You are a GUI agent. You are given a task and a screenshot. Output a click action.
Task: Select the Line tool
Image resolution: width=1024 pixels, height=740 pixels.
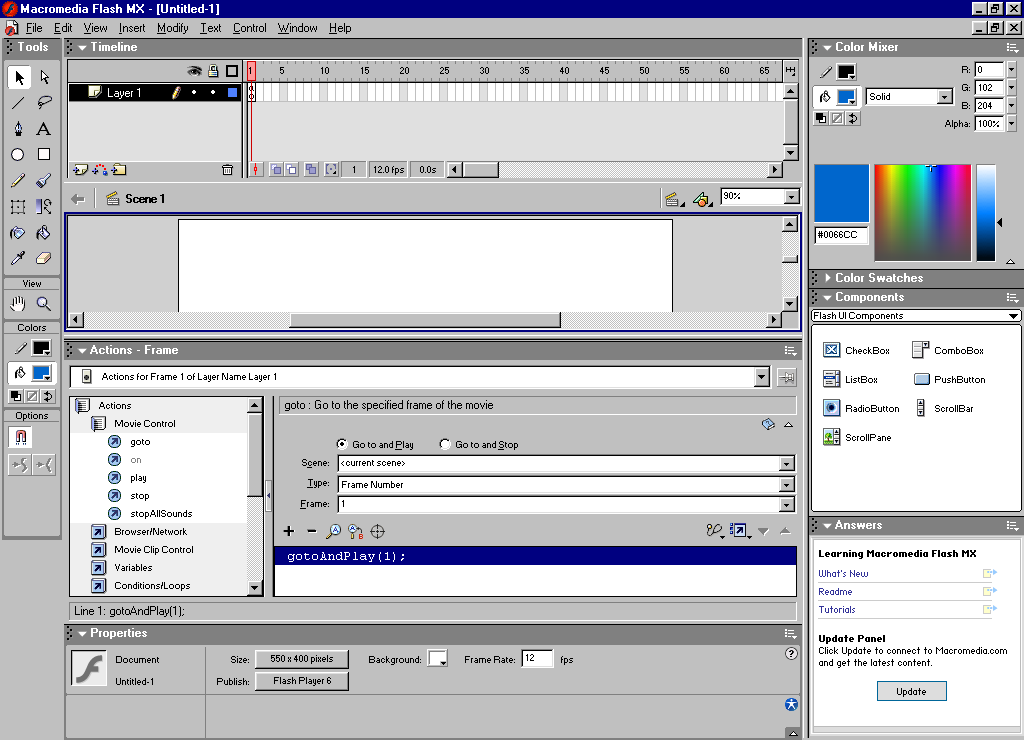coord(18,103)
